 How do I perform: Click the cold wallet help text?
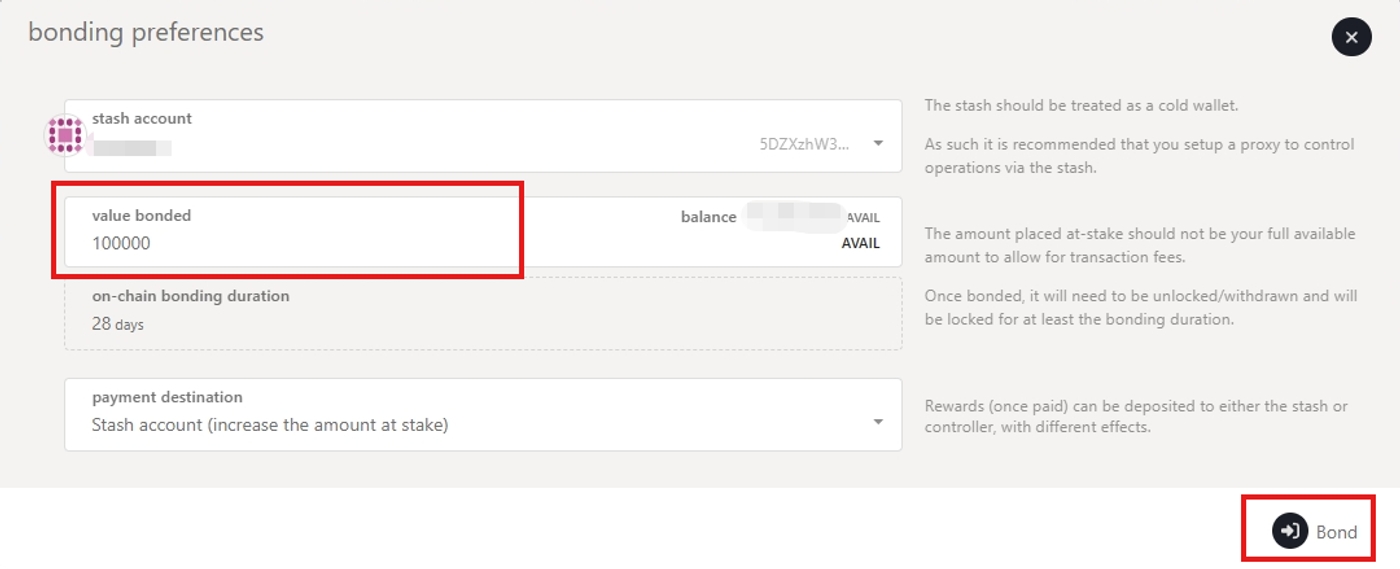tap(1081, 105)
